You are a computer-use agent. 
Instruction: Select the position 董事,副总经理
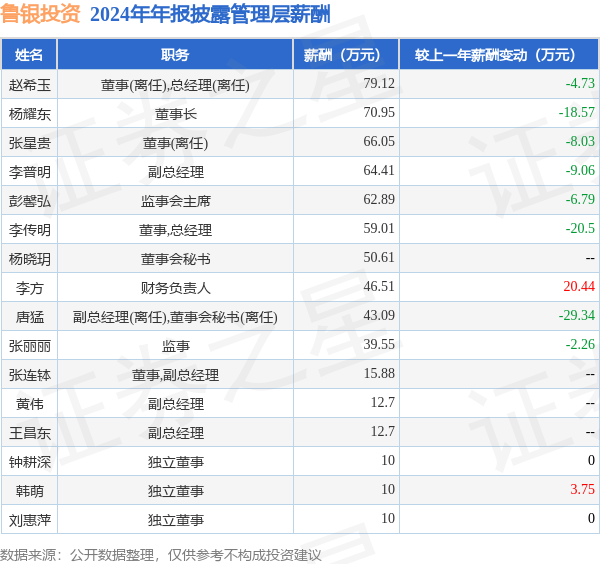click(175, 375)
